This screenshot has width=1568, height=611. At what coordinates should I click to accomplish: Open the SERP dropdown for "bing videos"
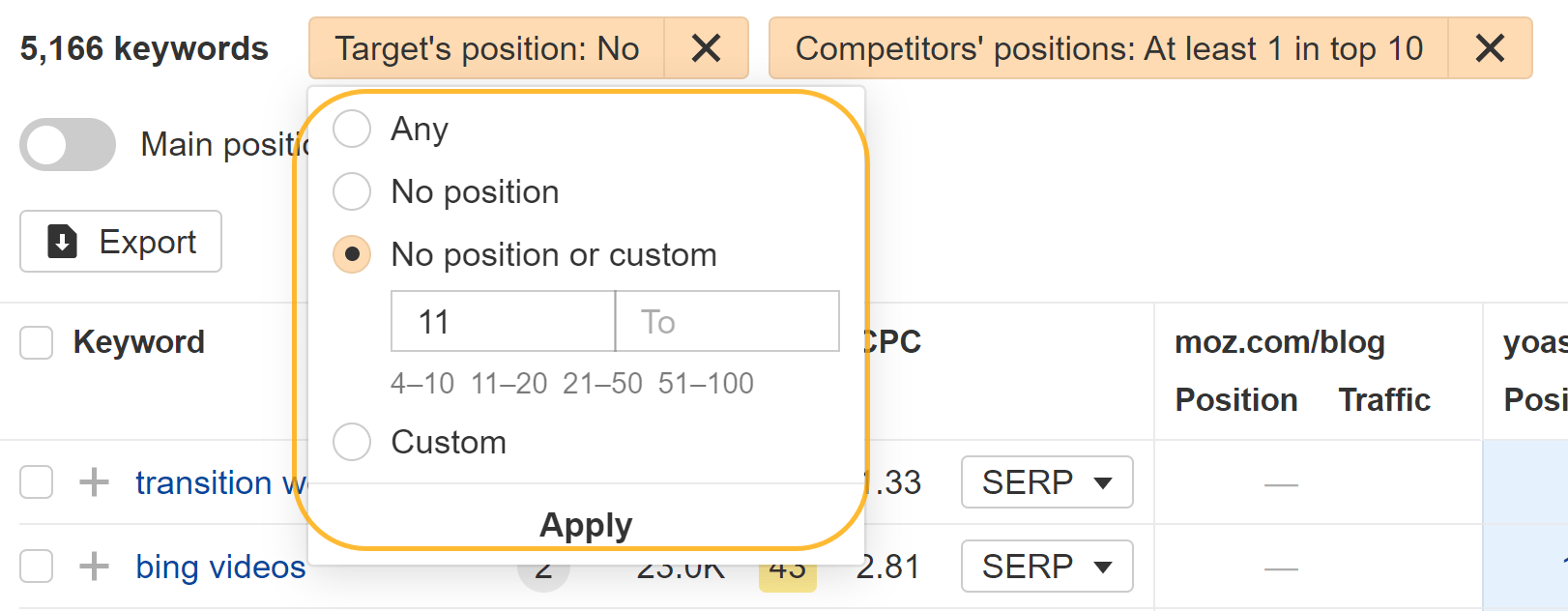pos(1047,566)
